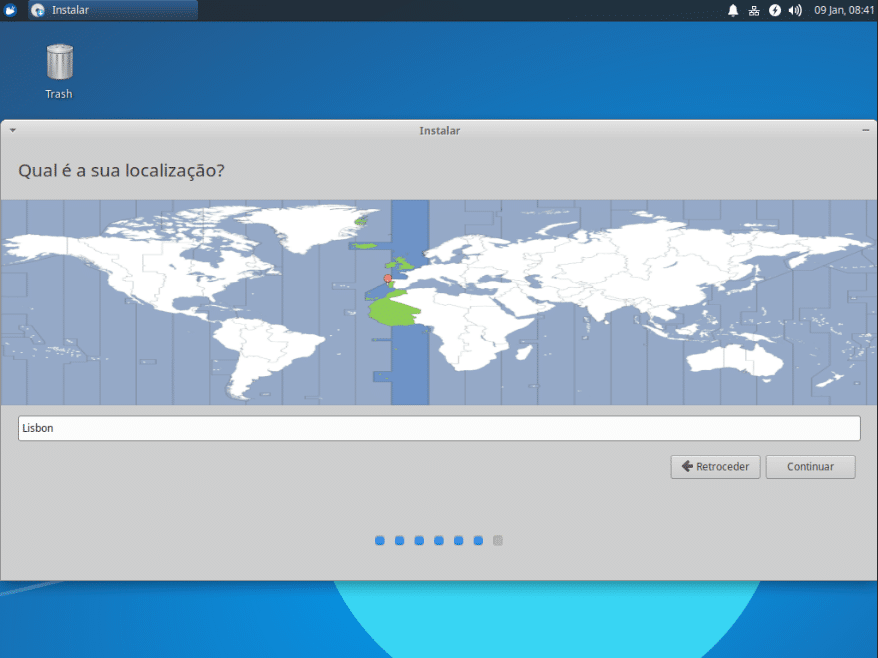
Task: Click the heading Qual é a sua localização?
Action: tap(121, 170)
